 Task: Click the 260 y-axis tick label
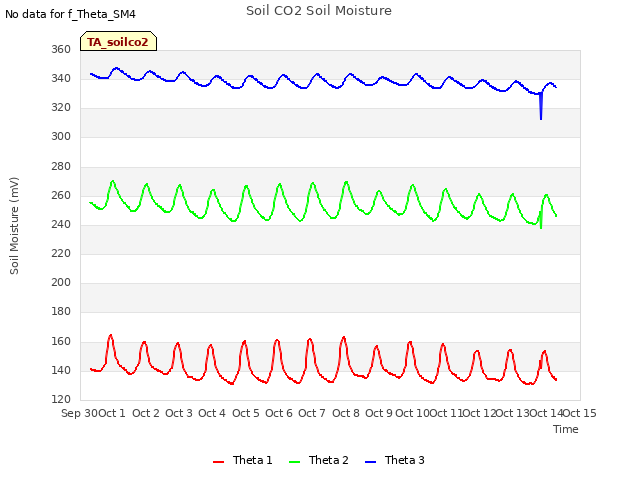(61, 196)
